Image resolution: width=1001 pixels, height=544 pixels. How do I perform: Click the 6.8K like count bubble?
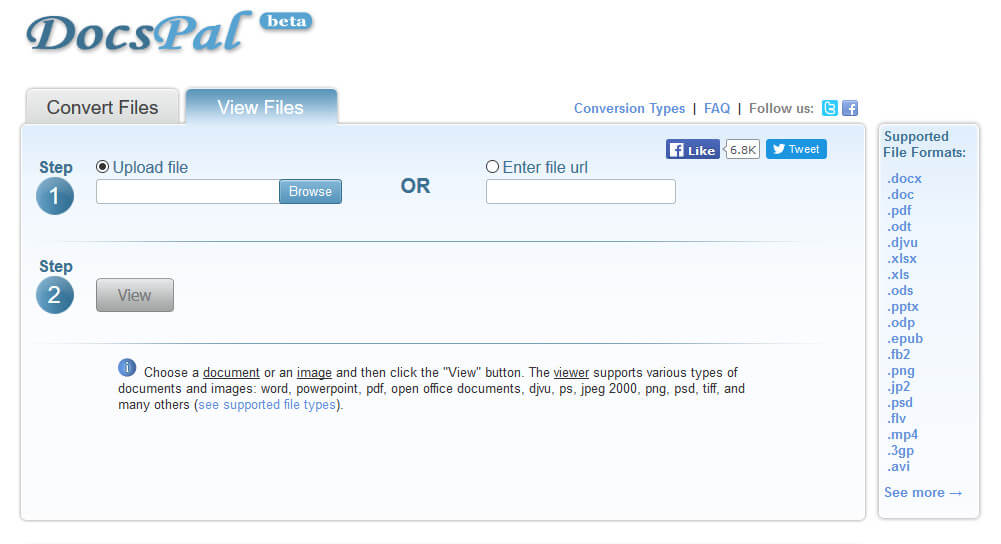(x=742, y=149)
